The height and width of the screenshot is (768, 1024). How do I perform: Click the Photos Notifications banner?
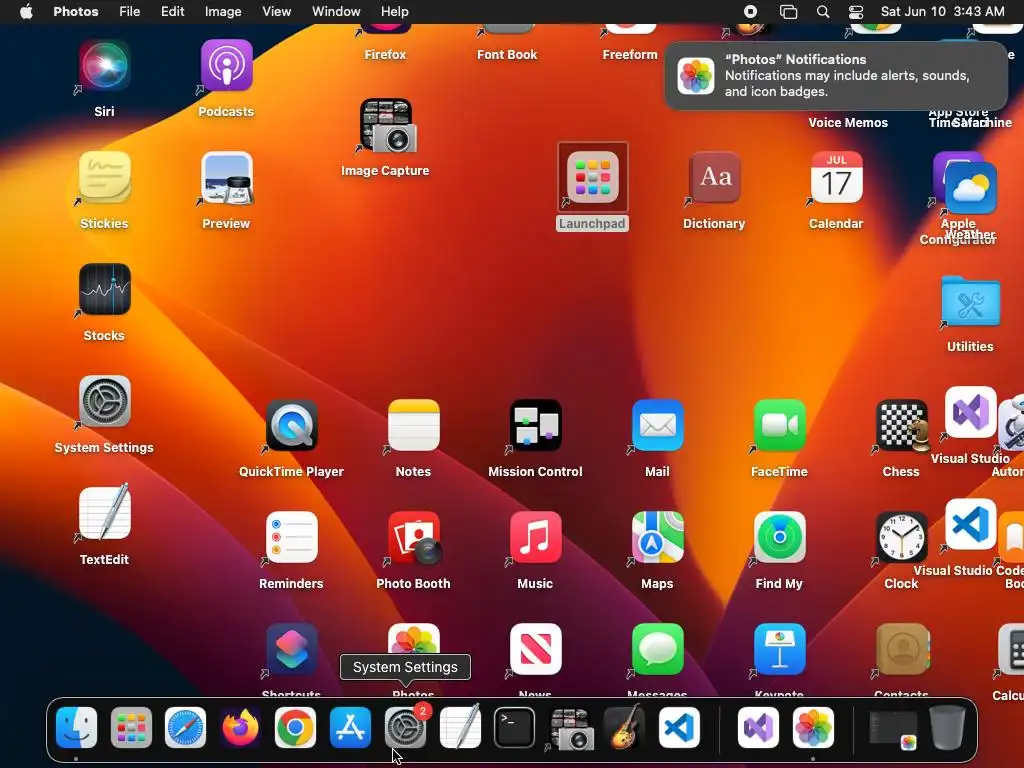836,76
